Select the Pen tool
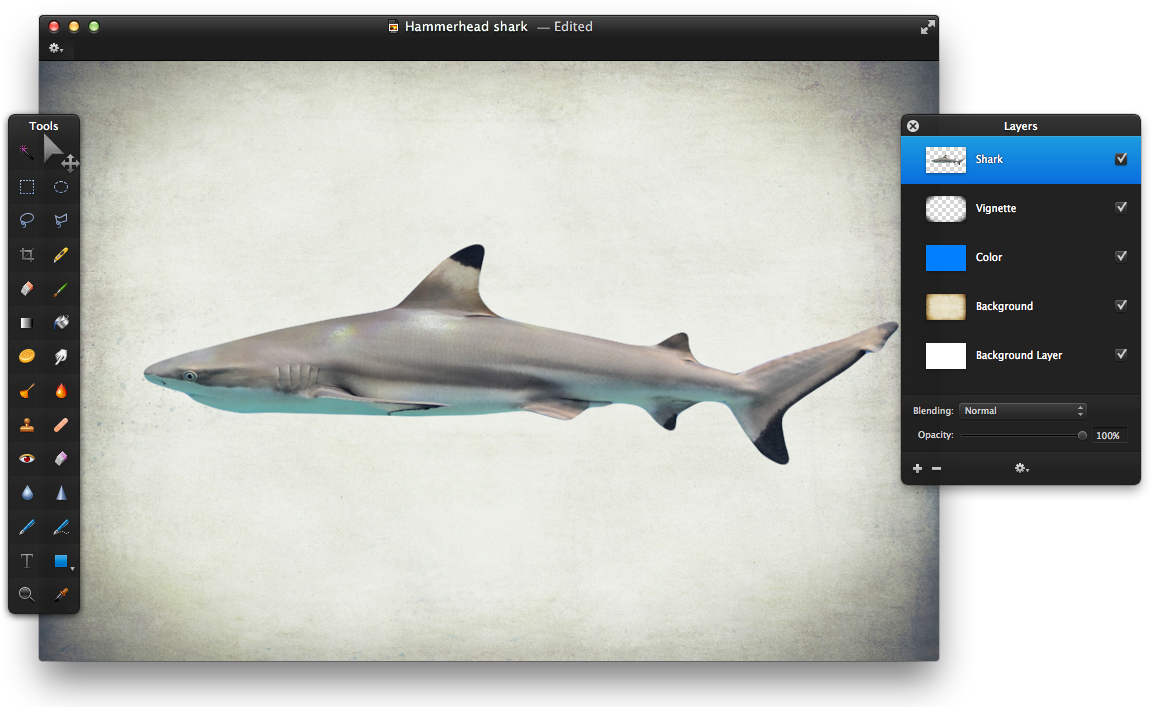 [x=26, y=527]
